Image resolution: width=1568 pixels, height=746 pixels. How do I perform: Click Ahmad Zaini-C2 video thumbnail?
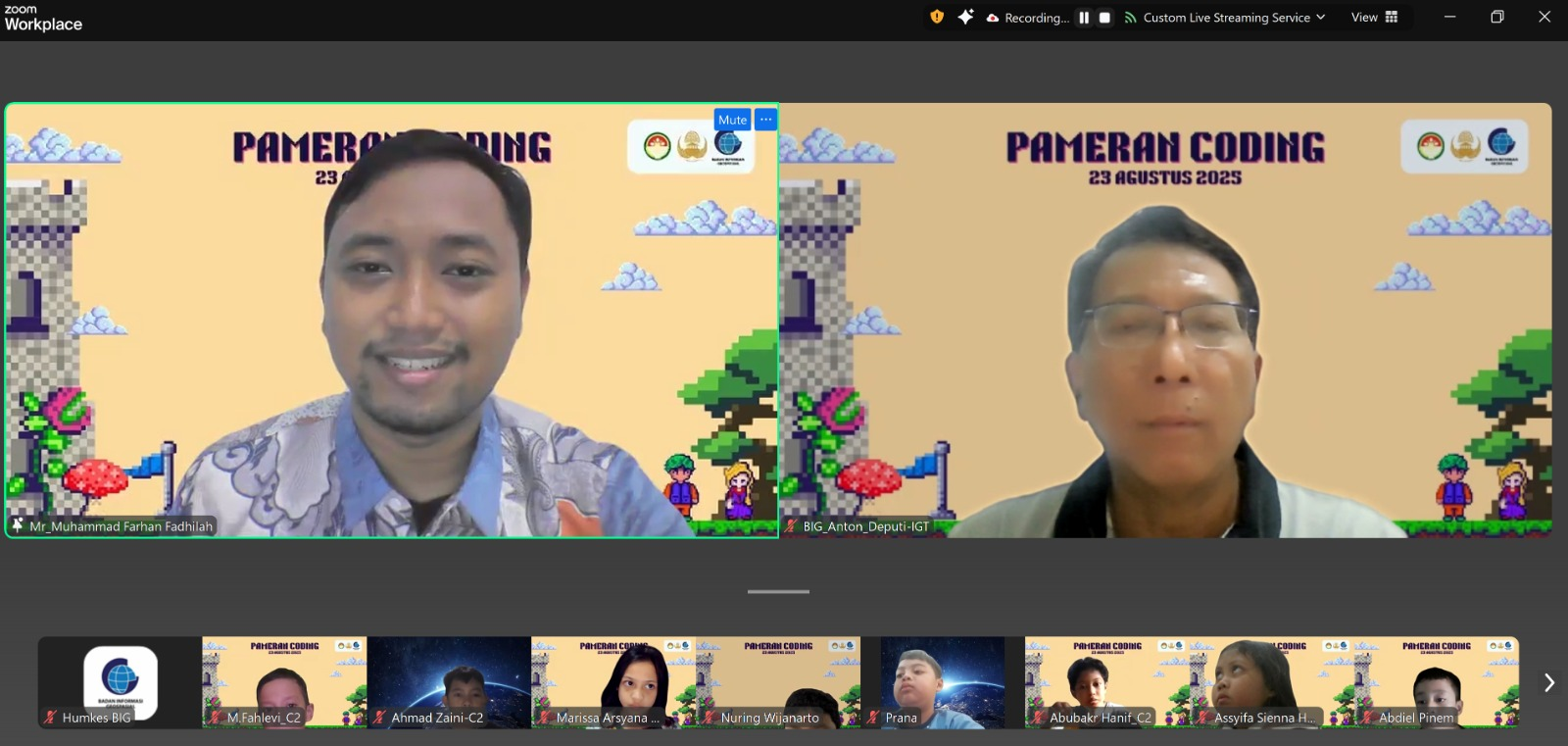coord(449,681)
